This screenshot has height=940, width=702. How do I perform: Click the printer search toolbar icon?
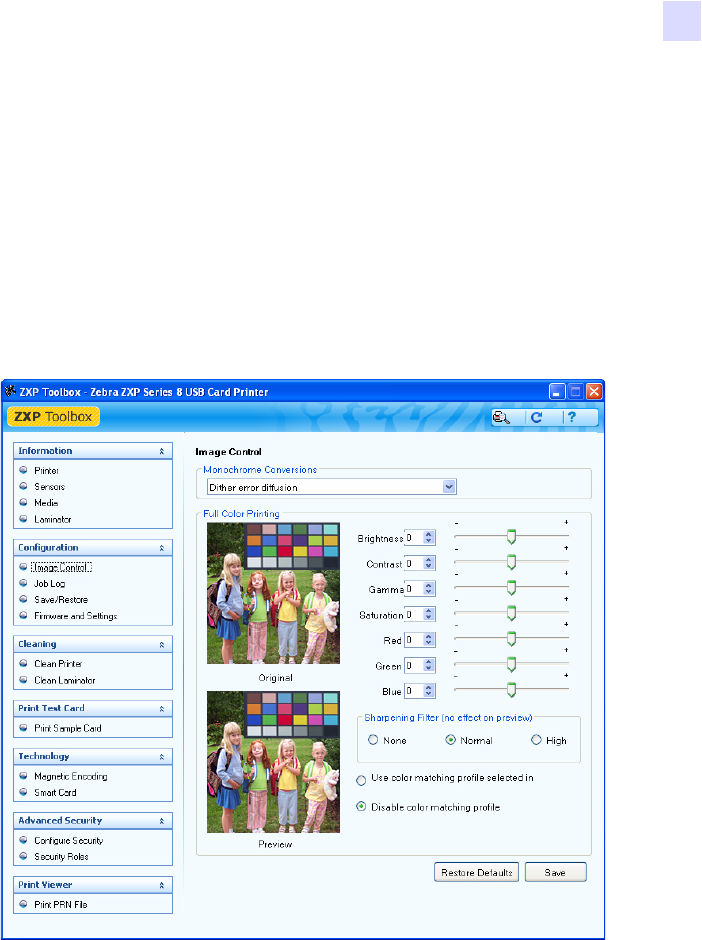(501, 418)
